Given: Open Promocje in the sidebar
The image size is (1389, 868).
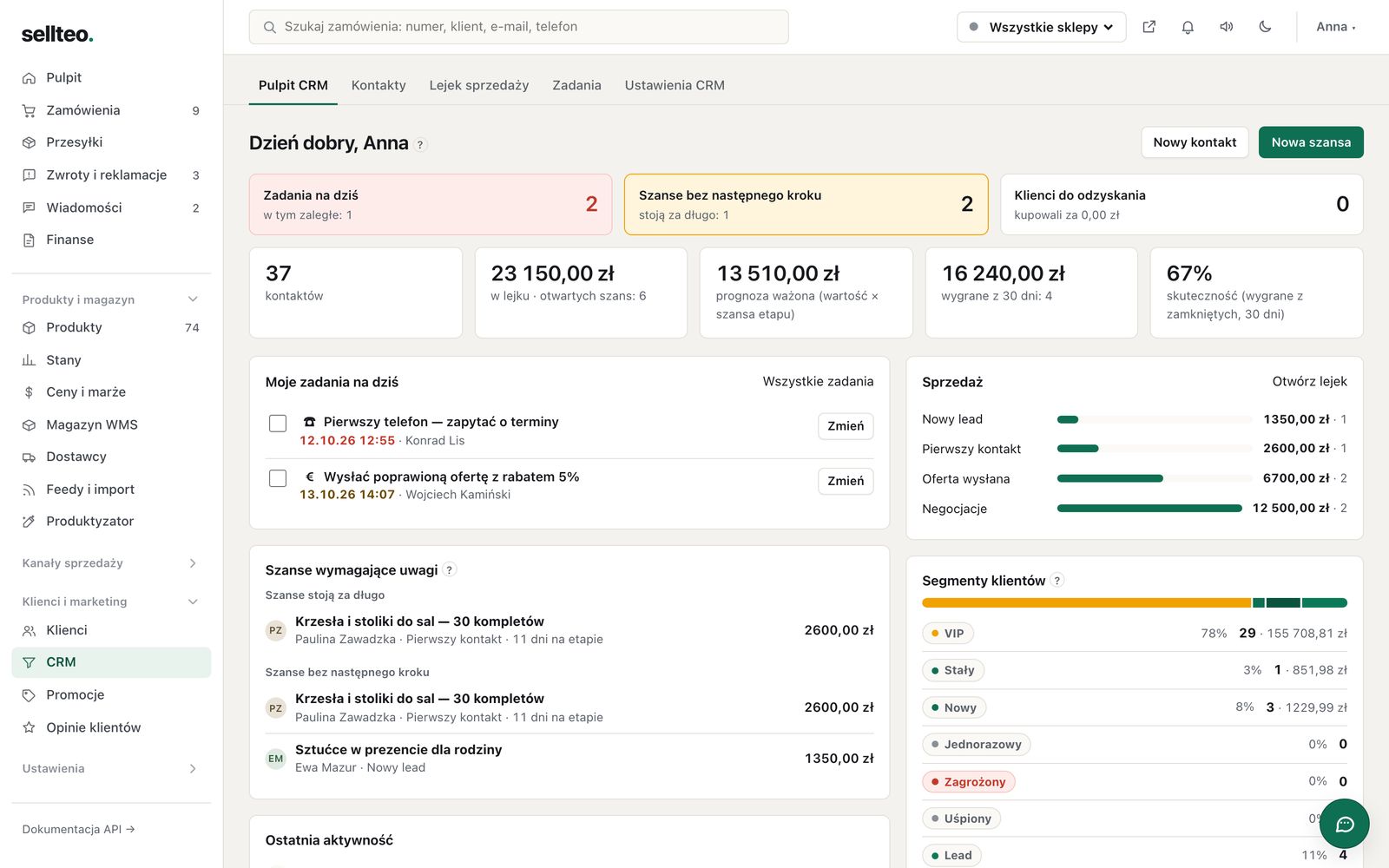Looking at the screenshot, I should pyautogui.click(x=111, y=694).
